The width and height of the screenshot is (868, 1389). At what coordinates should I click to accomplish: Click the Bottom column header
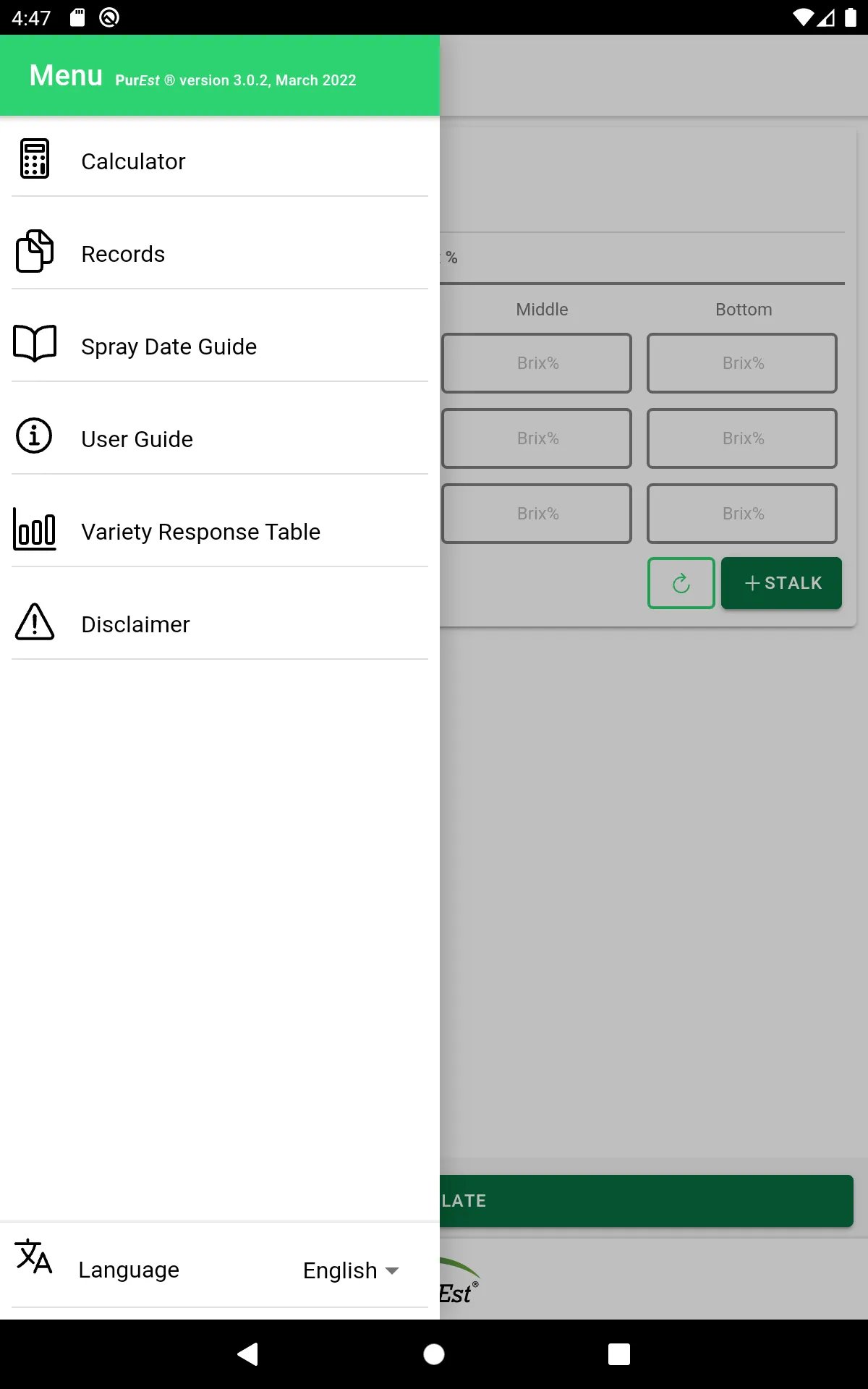[x=744, y=310]
